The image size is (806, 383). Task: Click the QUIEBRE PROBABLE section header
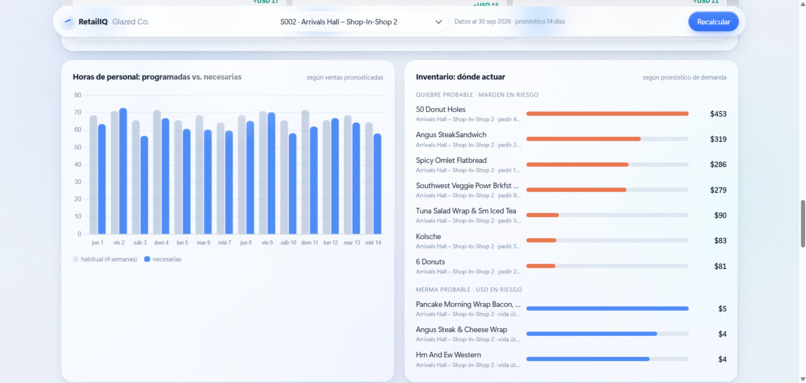pos(477,95)
